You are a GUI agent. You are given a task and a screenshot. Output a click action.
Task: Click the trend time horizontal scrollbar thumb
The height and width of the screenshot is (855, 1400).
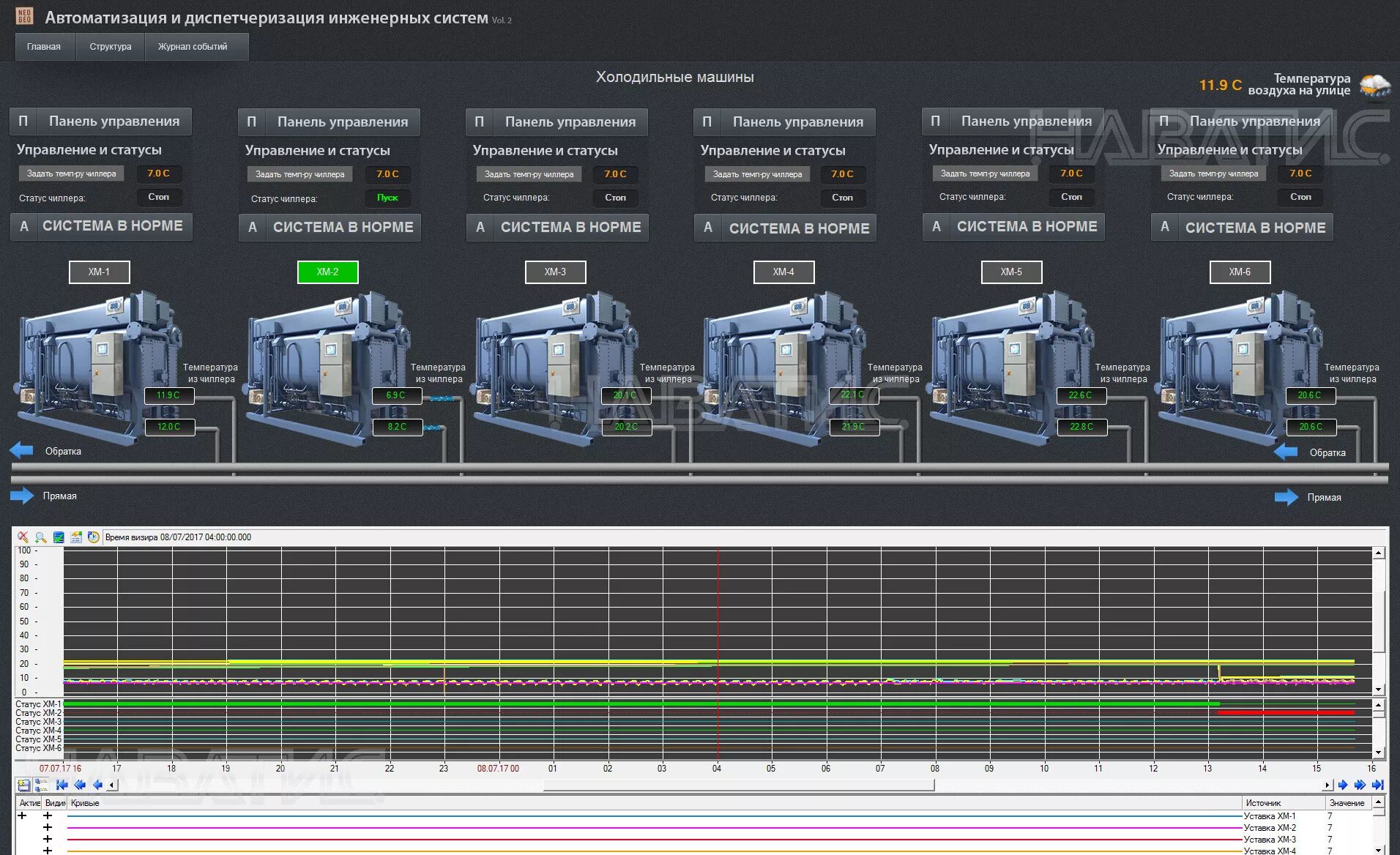tap(739, 785)
